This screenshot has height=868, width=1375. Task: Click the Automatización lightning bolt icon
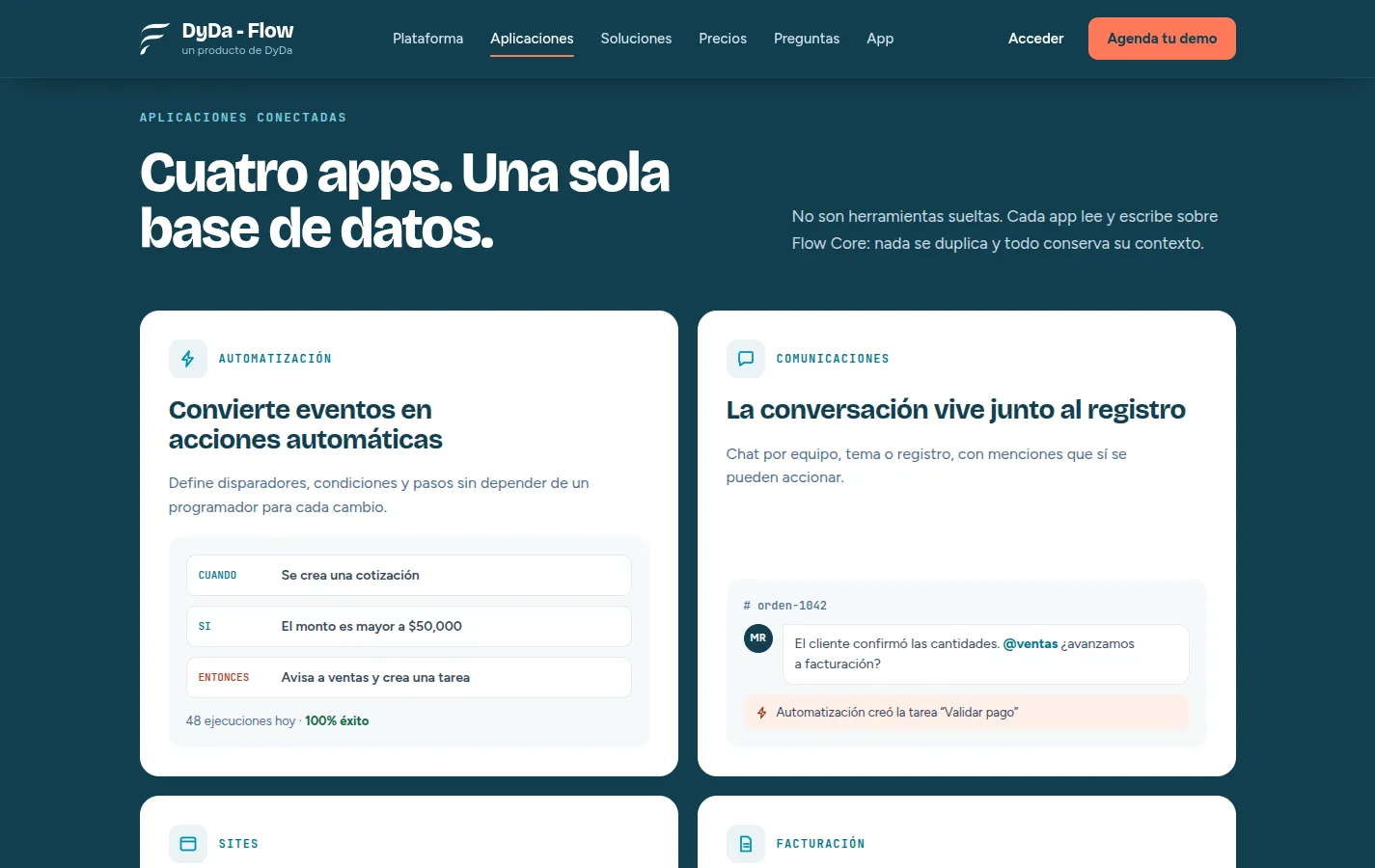coord(188,359)
